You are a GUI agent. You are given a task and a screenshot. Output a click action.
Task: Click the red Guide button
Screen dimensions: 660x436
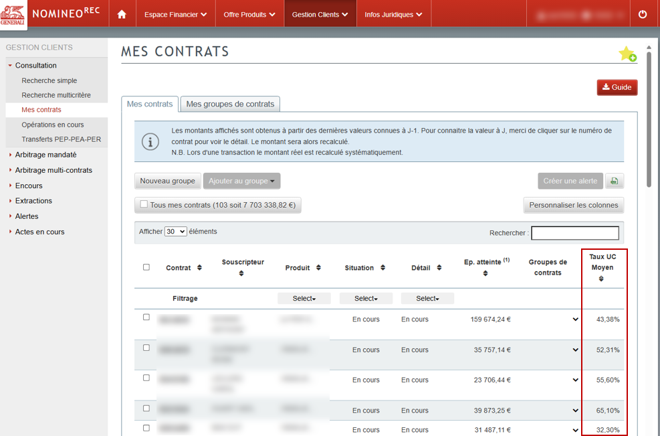click(x=617, y=87)
